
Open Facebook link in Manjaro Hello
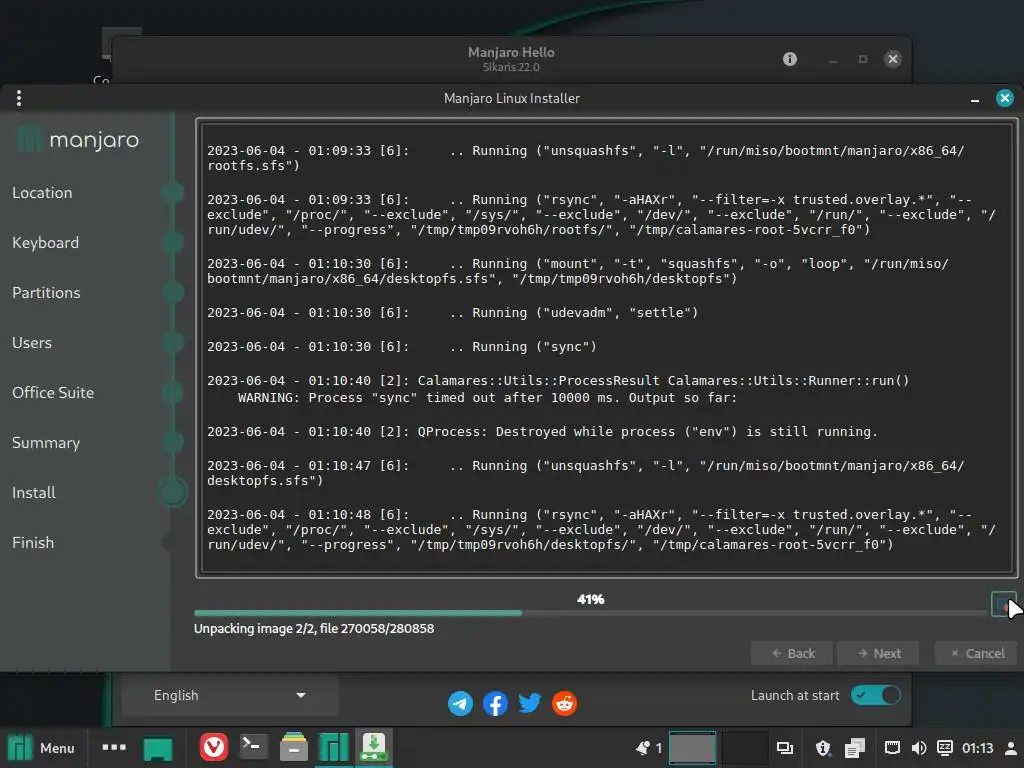click(x=495, y=703)
